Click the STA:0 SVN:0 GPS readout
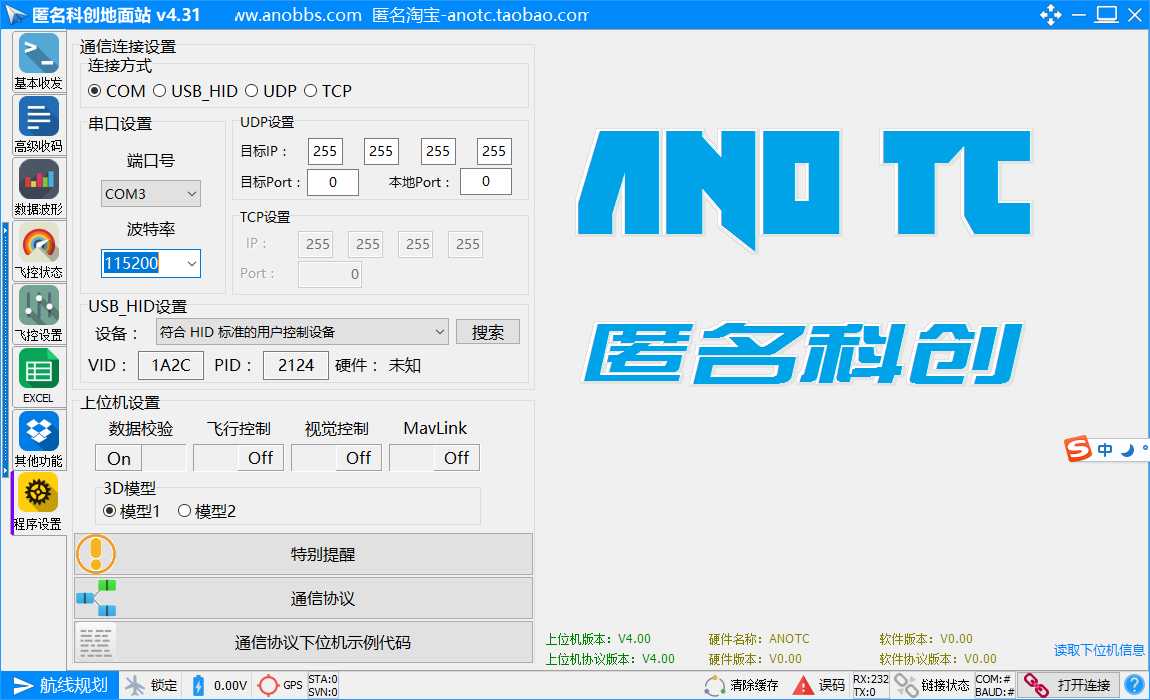This screenshot has width=1150, height=700. (323, 685)
